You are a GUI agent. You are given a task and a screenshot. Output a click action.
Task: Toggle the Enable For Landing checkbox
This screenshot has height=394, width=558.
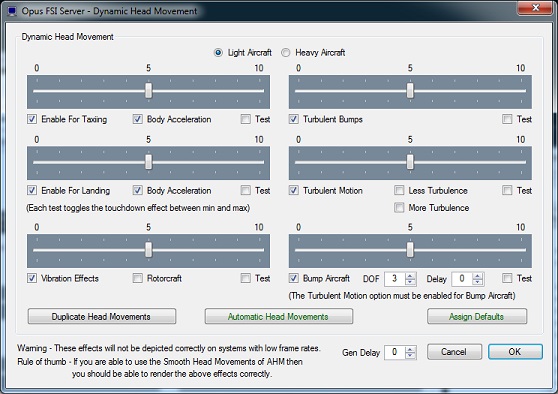click(x=32, y=190)
